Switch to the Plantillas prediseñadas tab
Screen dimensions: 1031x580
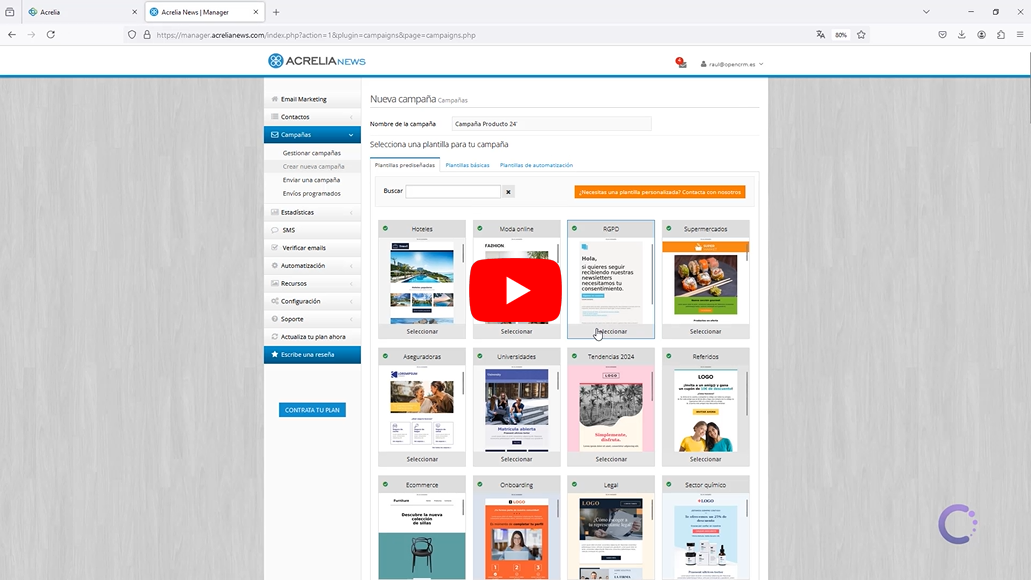tap(404, 165)
